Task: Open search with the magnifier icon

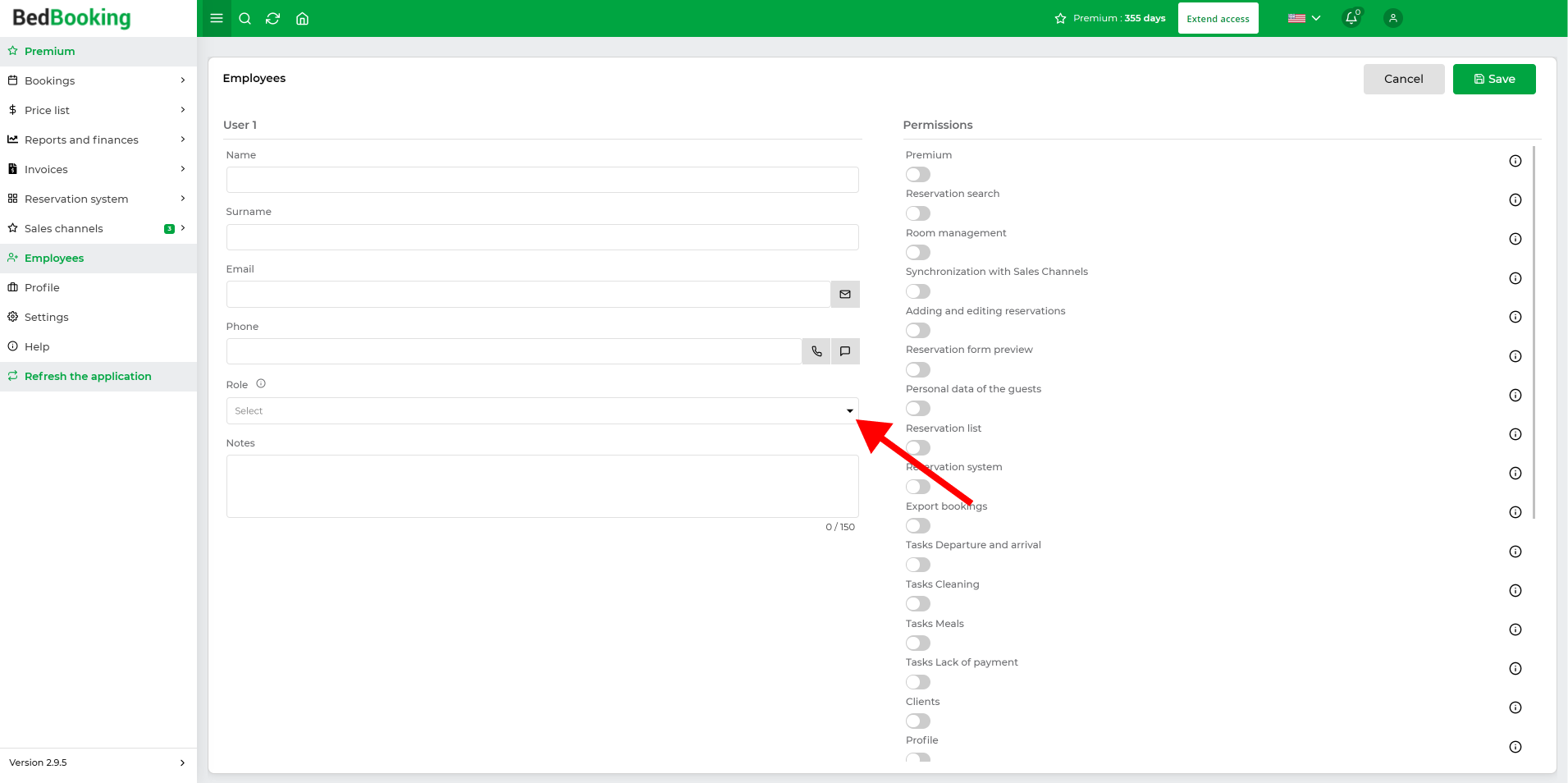Action: 245,18
